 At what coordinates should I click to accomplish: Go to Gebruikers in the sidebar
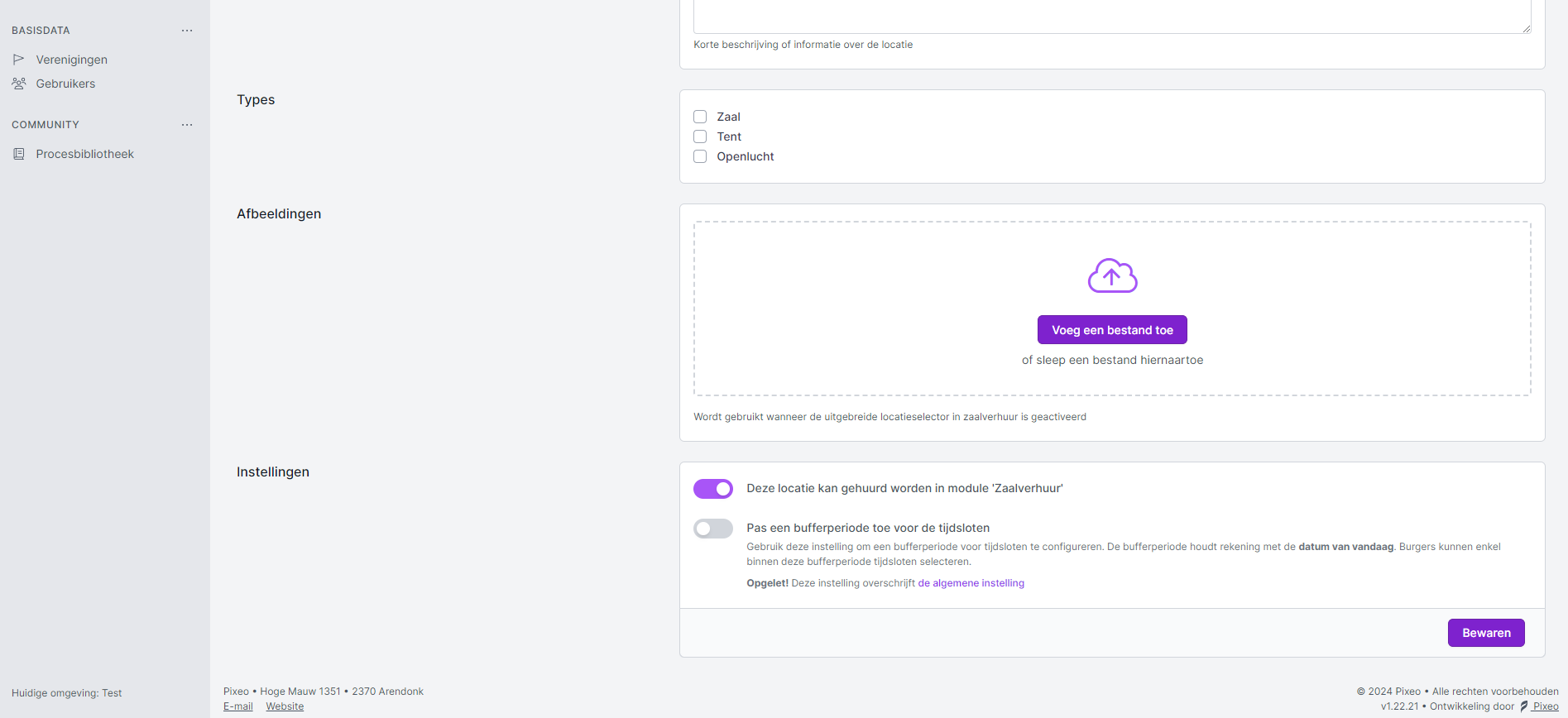click(65, 84)
